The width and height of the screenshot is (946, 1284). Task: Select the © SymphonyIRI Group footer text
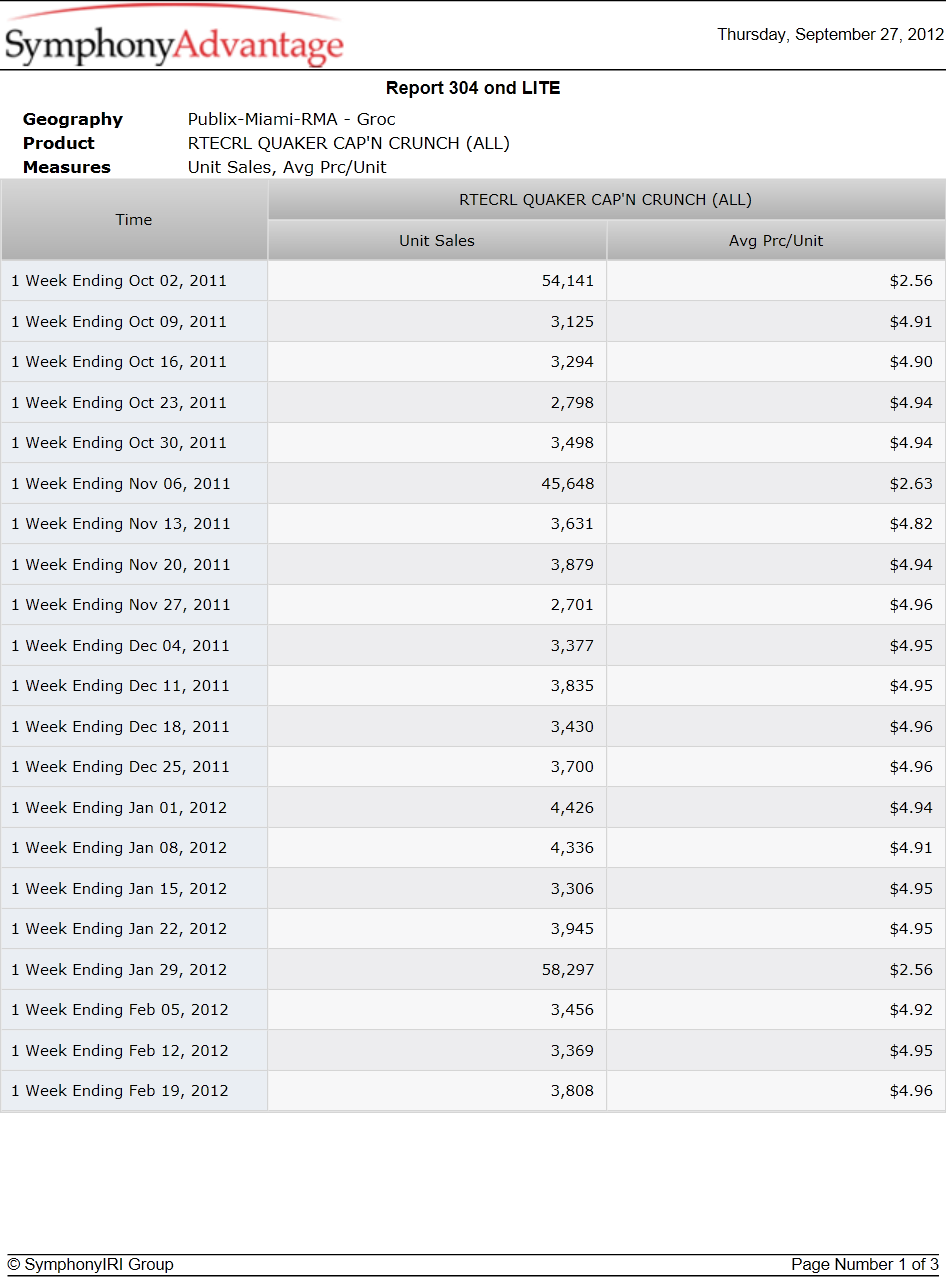90,1265
